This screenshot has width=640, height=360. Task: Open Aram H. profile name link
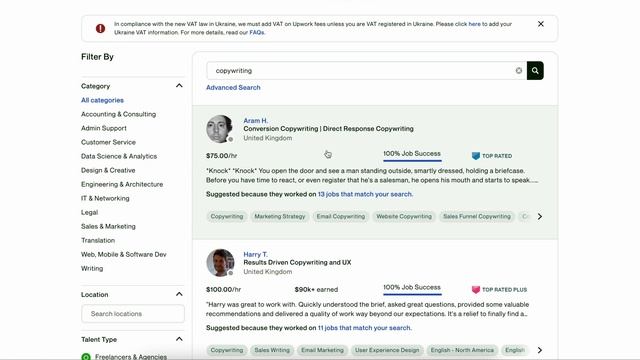(x=256, y=121)
